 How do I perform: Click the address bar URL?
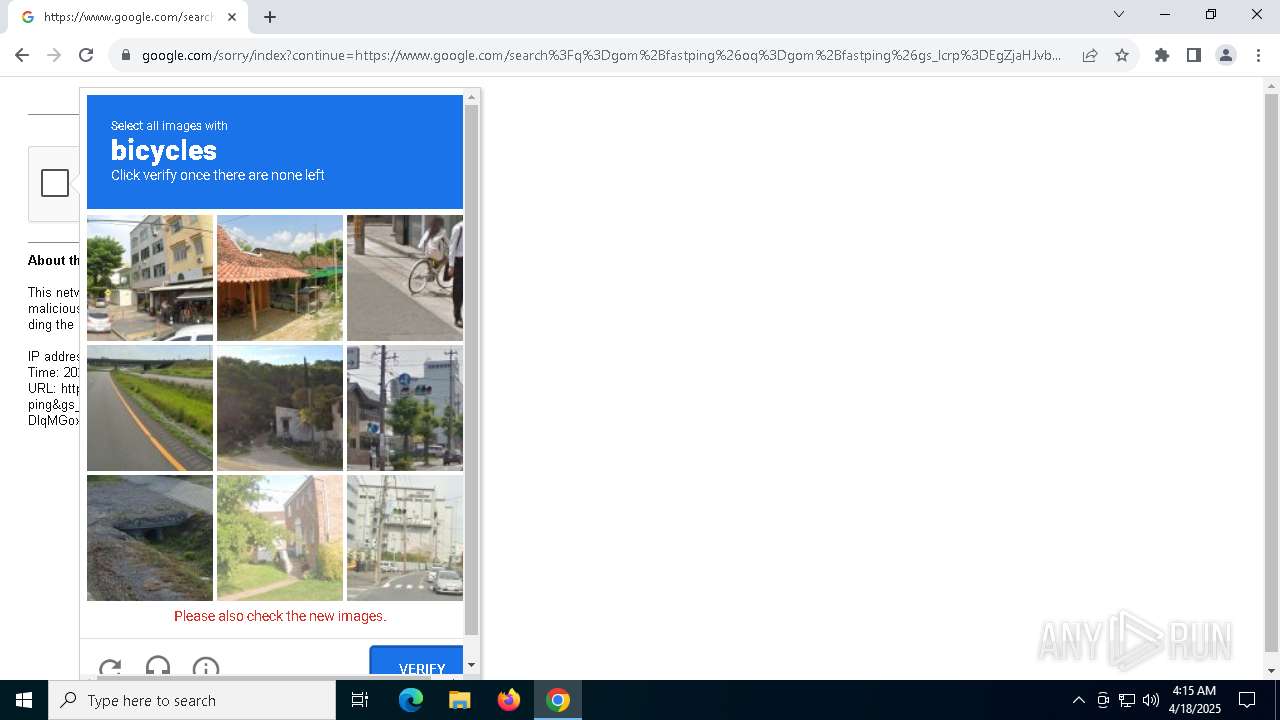(602, 55)
